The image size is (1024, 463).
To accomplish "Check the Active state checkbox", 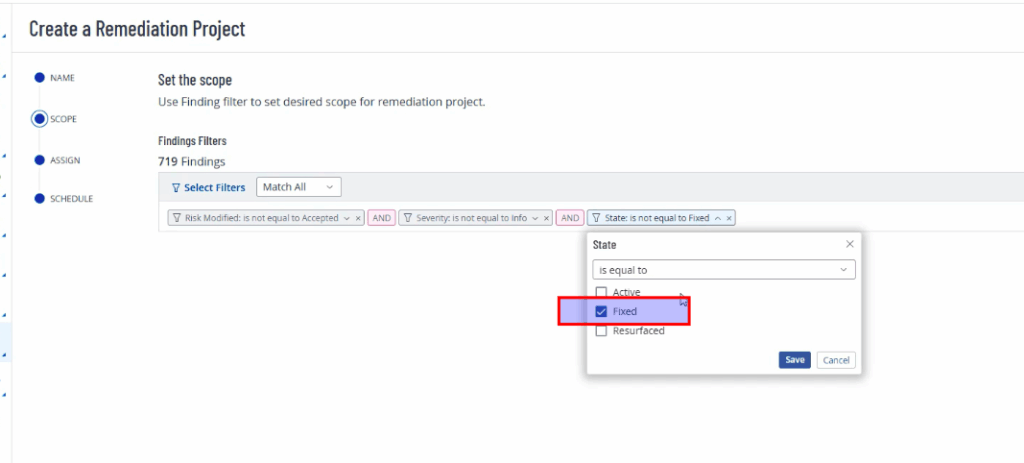I will pyautogui.click(x=601, y=292).
